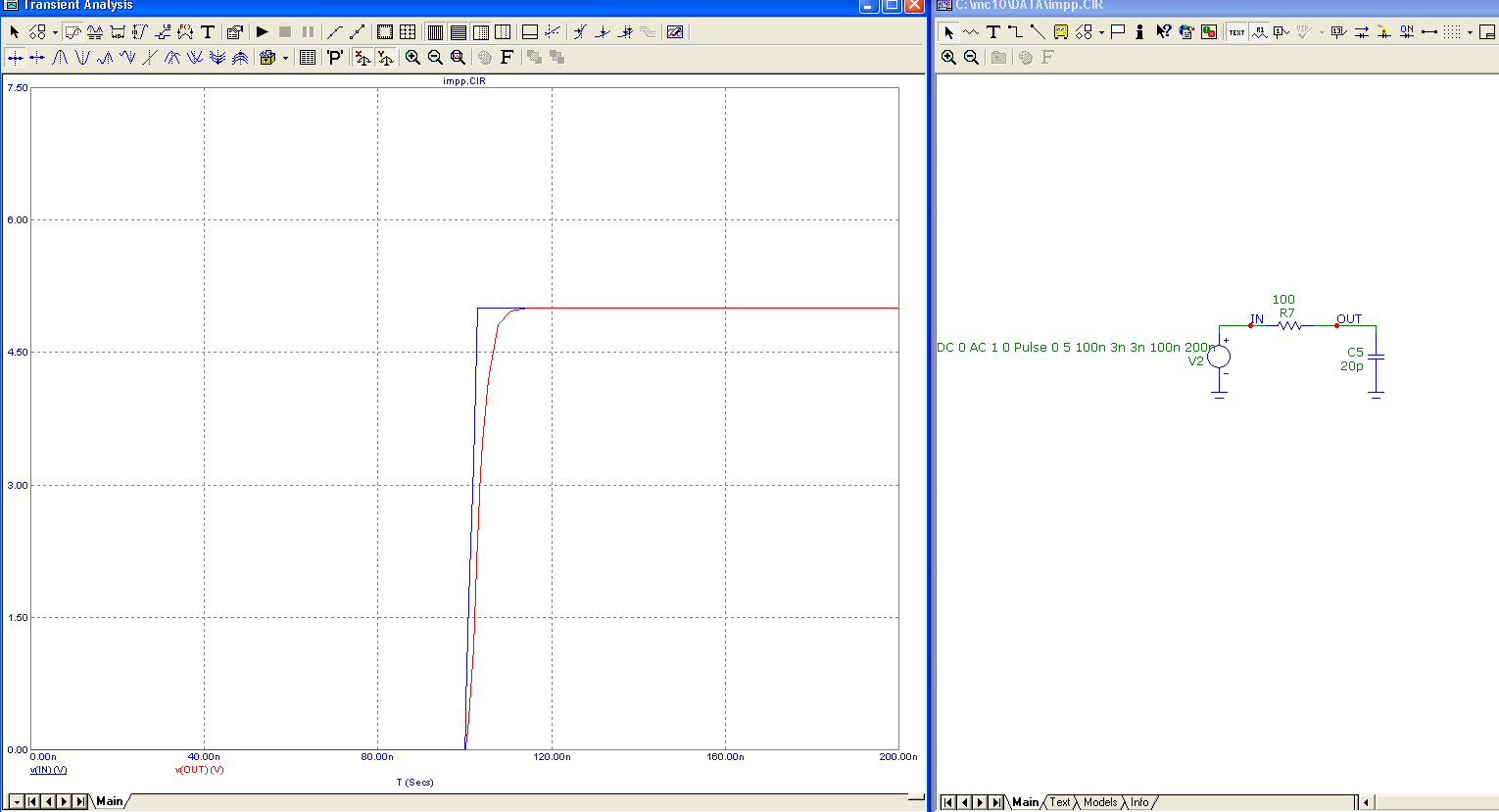This screenshot has height=812, width=1499.
Task: Toggle the tokens line-with-markers icon
Action: pyautogui.click(x=358, y=32)
